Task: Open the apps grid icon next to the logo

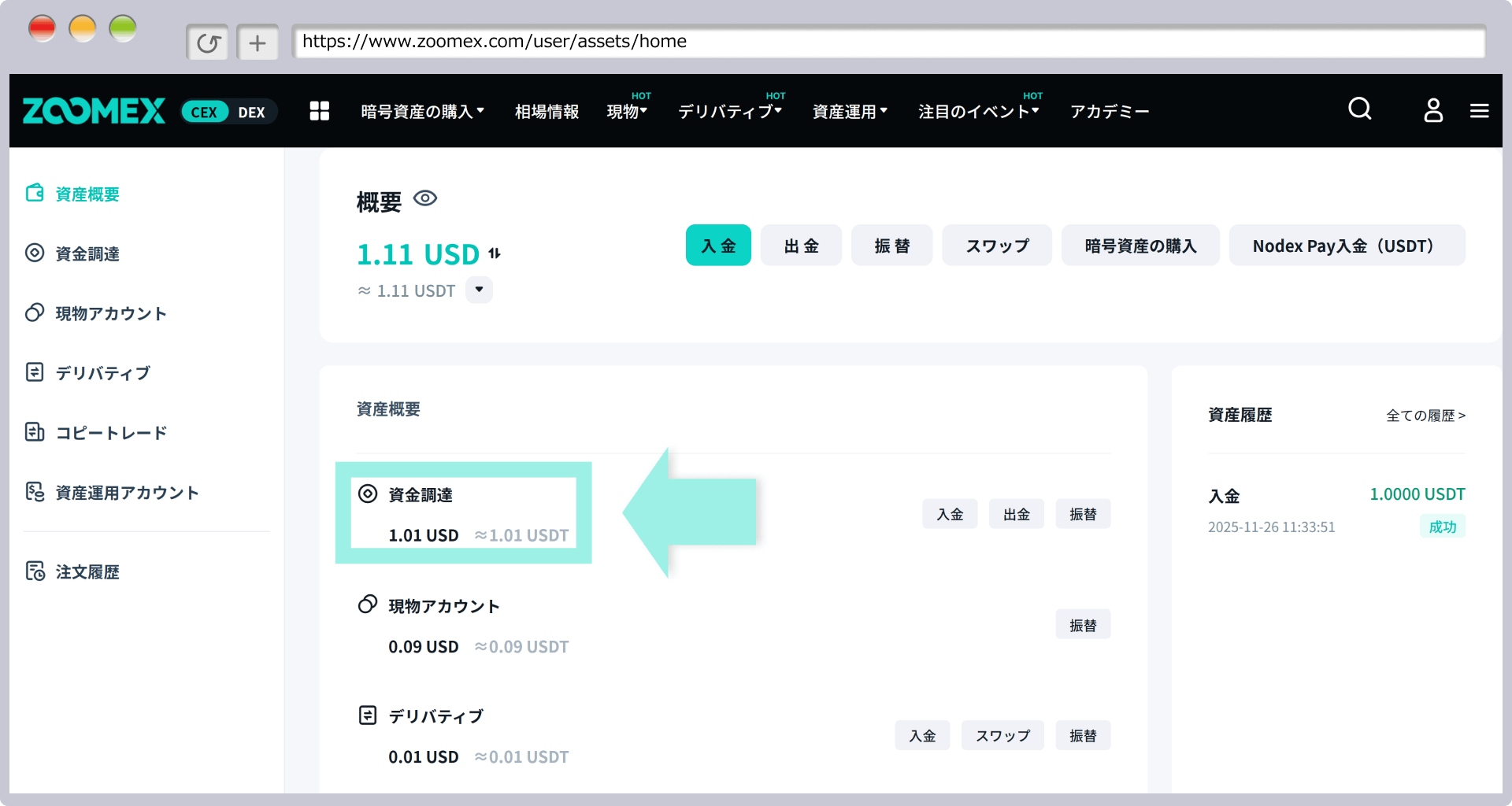Action: (320, 111)
